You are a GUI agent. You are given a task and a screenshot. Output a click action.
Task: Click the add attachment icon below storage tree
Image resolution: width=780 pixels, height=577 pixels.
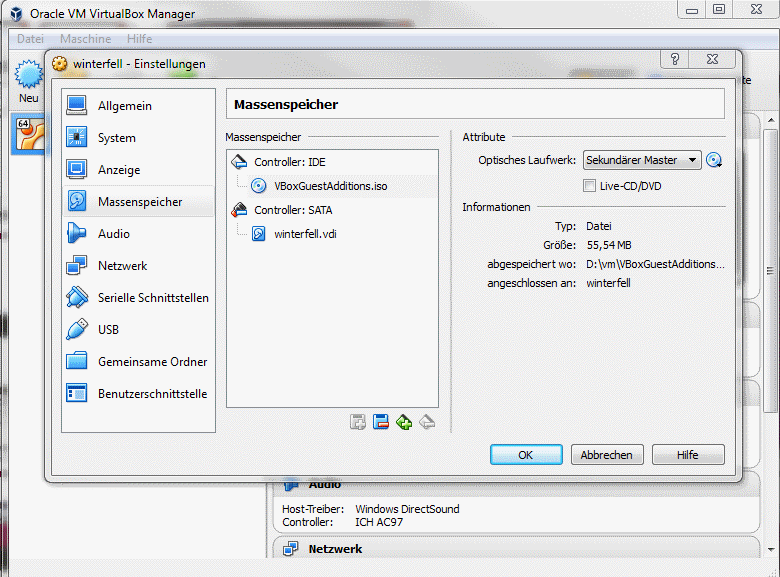(x=358, y=422)
